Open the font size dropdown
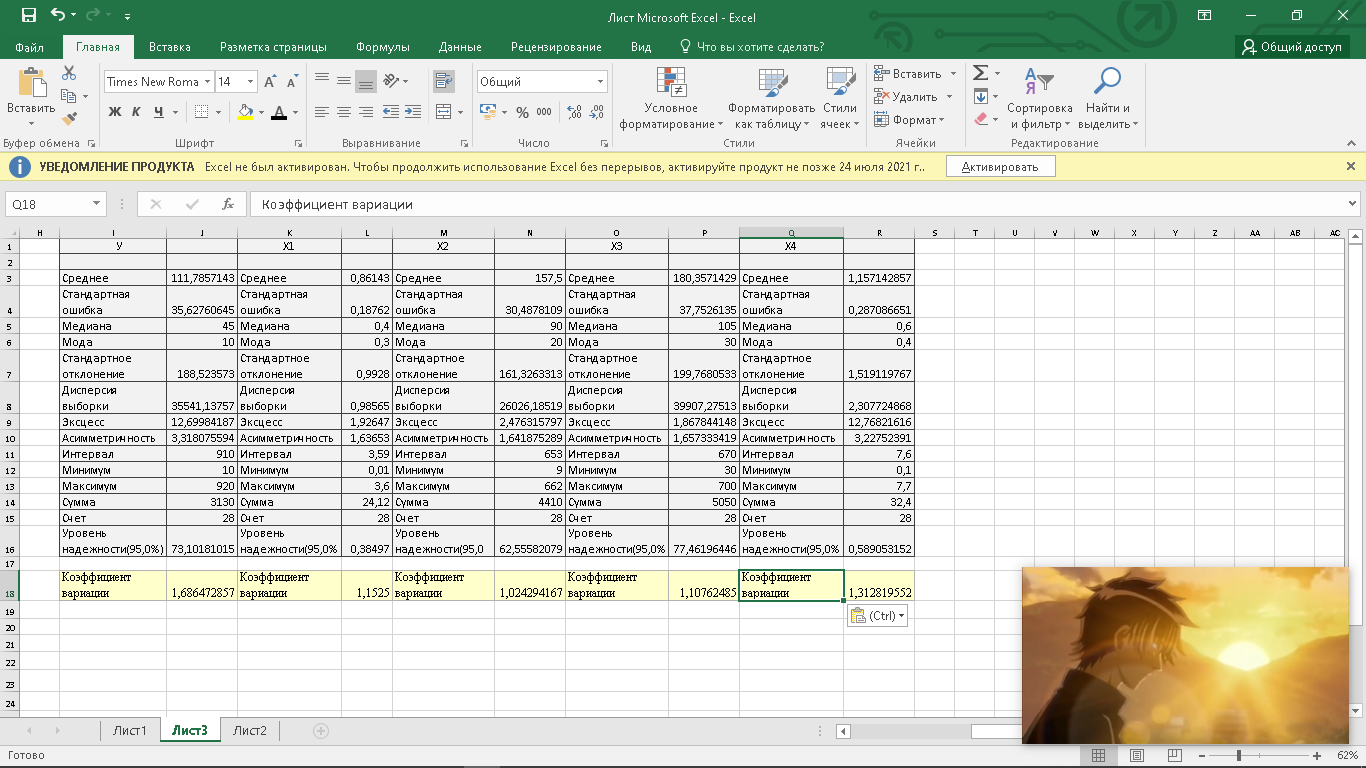 coord(251,82)
